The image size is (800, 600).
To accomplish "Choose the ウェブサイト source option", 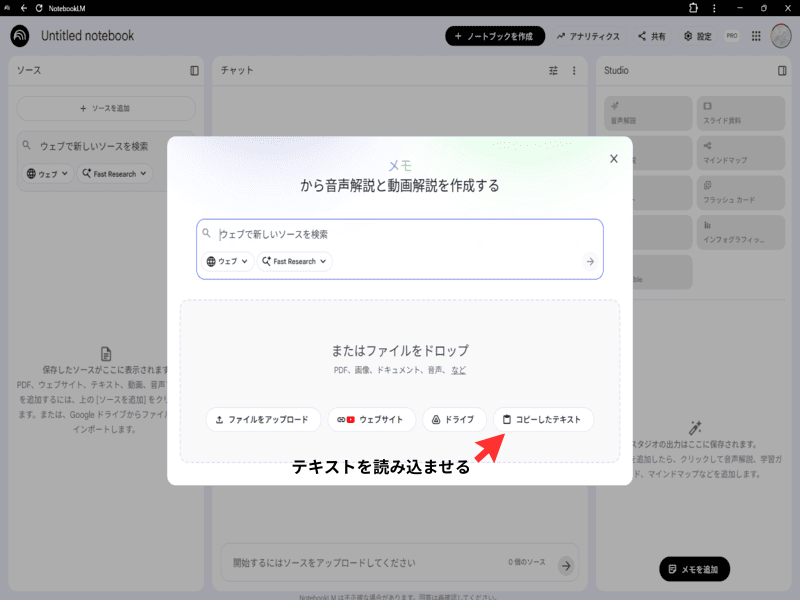I will pyautogui.click(x=371, y=419).
